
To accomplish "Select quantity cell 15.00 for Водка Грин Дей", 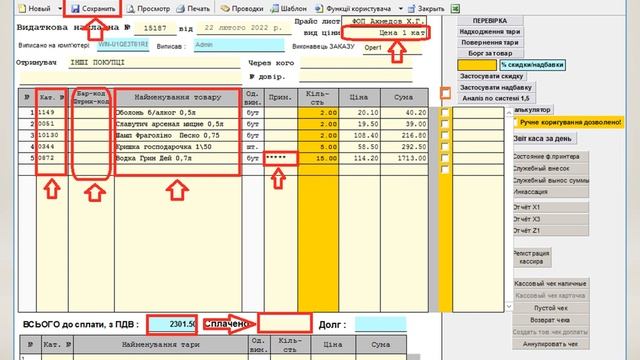I will (318, 158).
